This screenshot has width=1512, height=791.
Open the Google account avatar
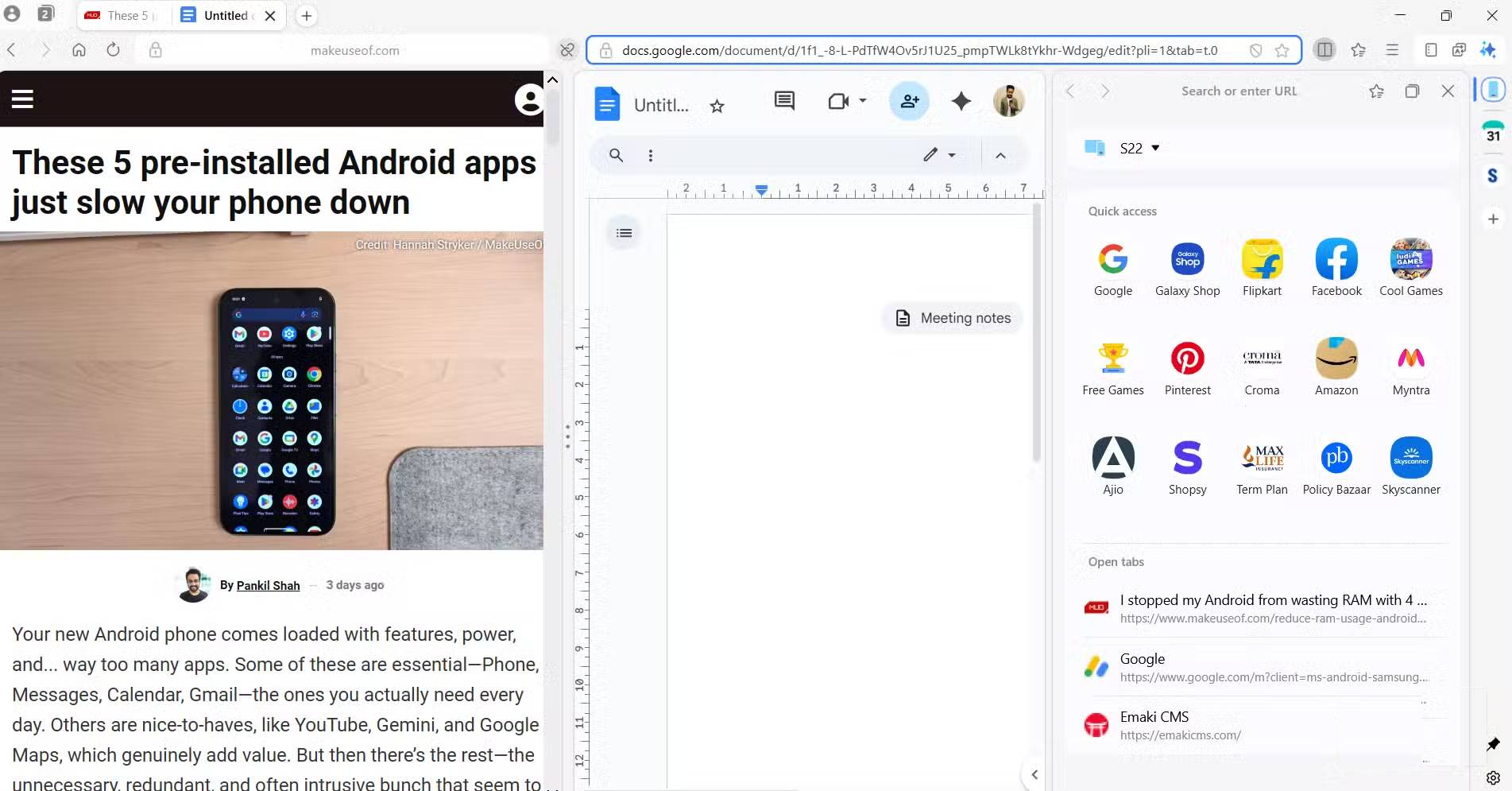[x=1009, y=101]
